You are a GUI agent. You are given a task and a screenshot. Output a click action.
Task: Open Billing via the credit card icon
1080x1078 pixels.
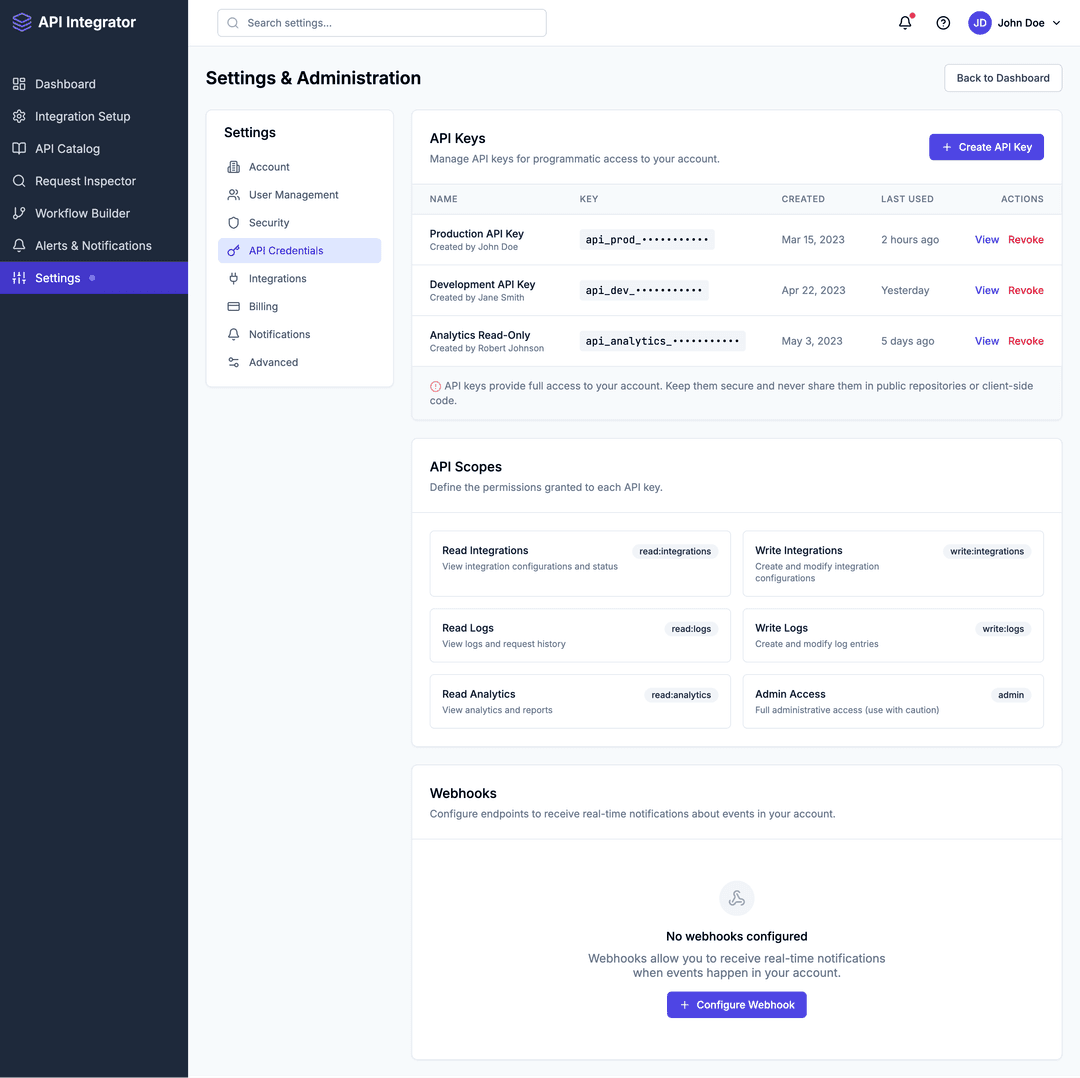point(234,306)
